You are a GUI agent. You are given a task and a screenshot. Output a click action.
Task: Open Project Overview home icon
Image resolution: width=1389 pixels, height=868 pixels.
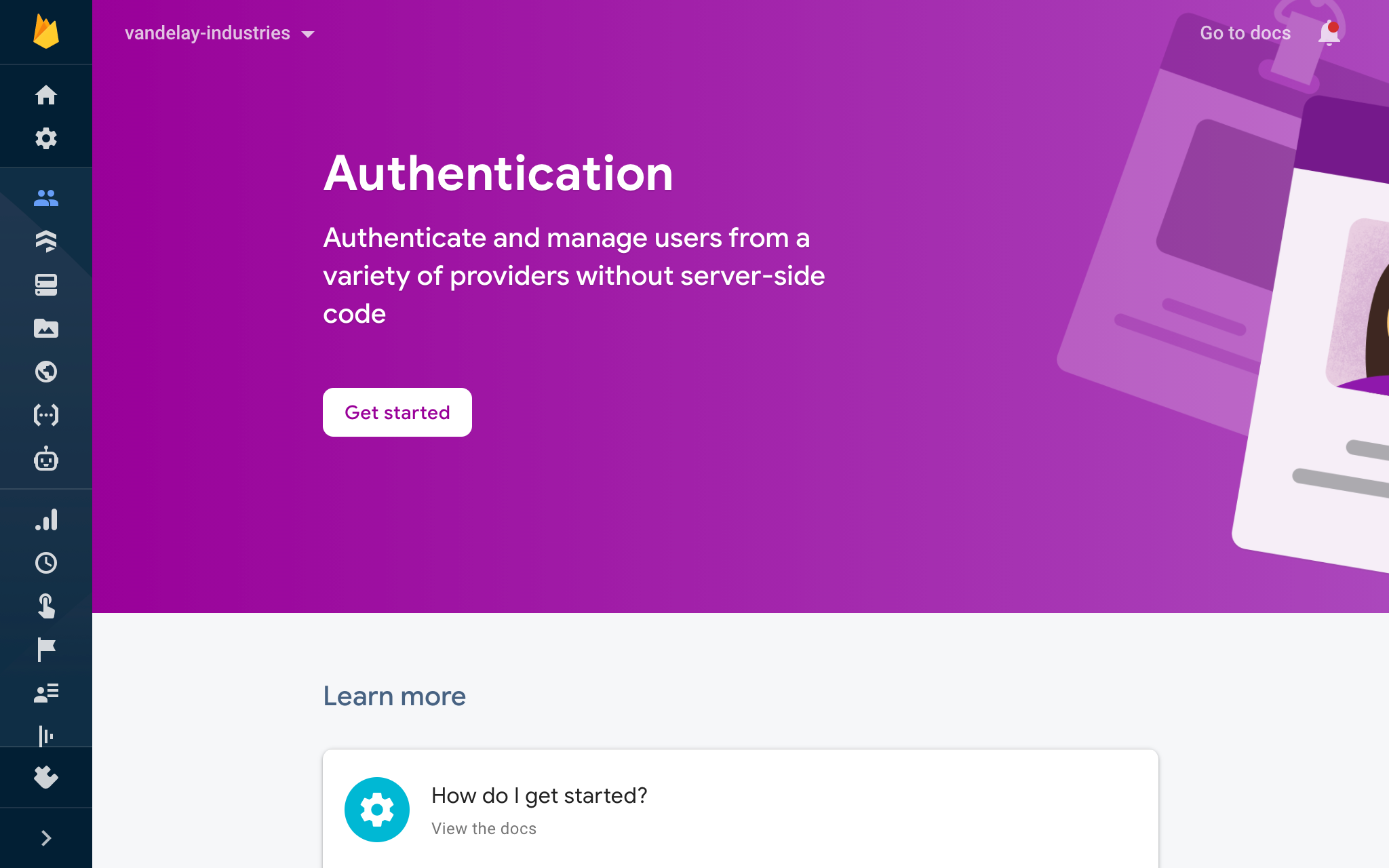pos(46,95)
